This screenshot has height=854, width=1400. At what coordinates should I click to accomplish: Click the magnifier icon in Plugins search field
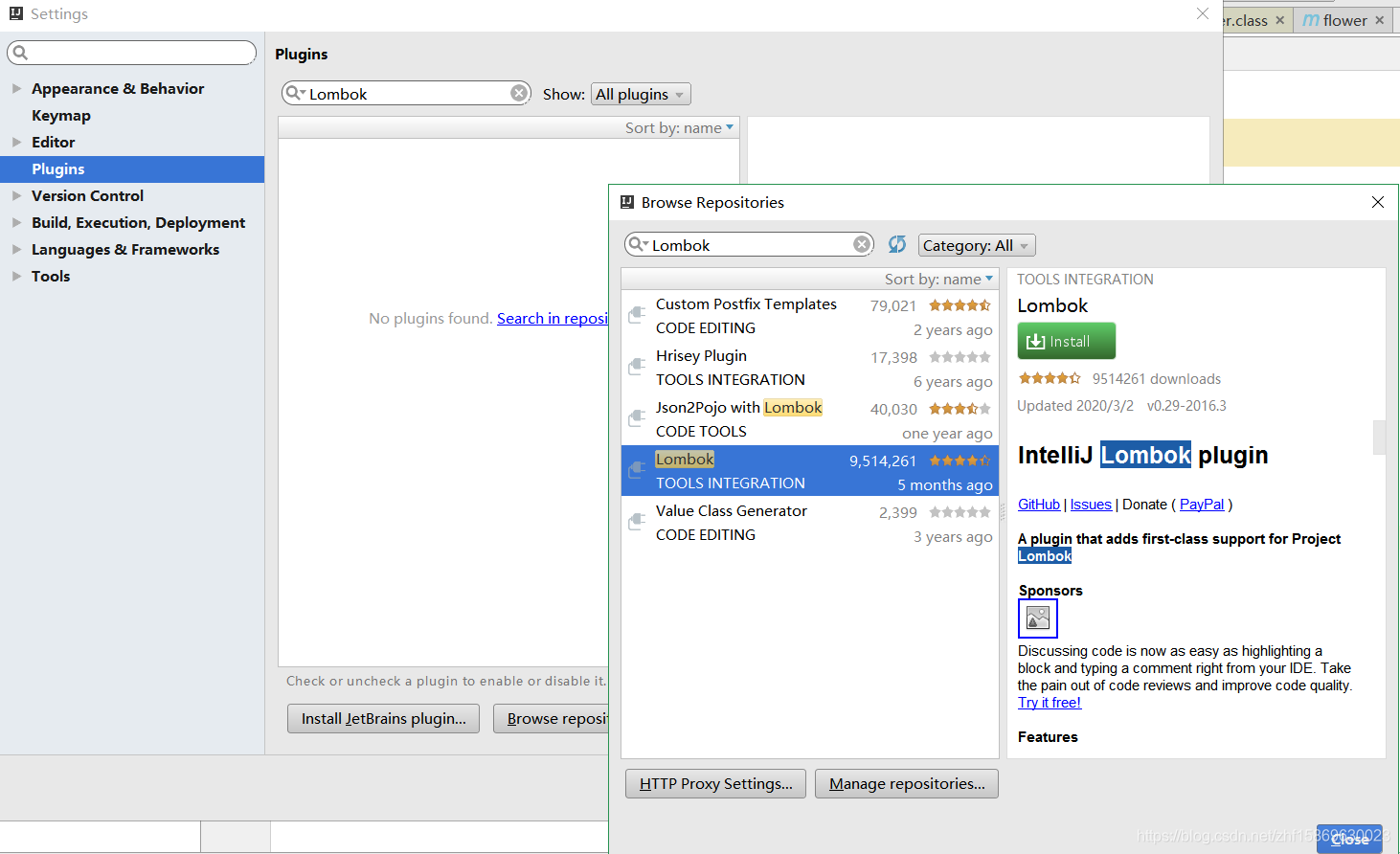coord(295,93)
